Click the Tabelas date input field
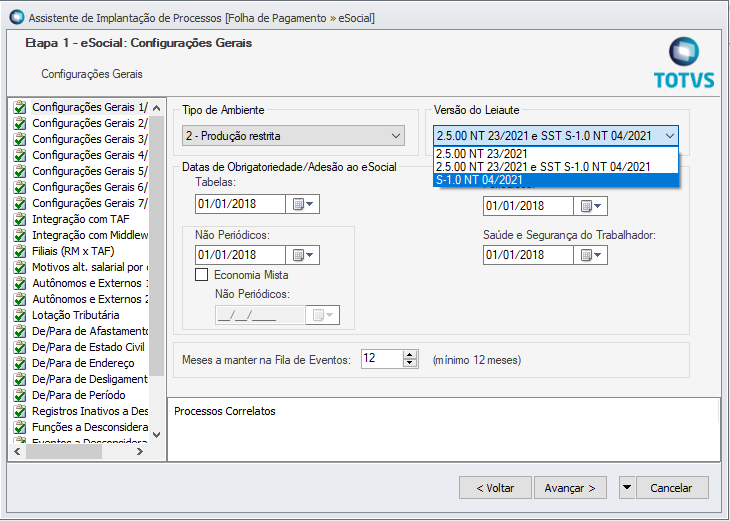This screenshot has height=521, width=730. tap(240, 205)
